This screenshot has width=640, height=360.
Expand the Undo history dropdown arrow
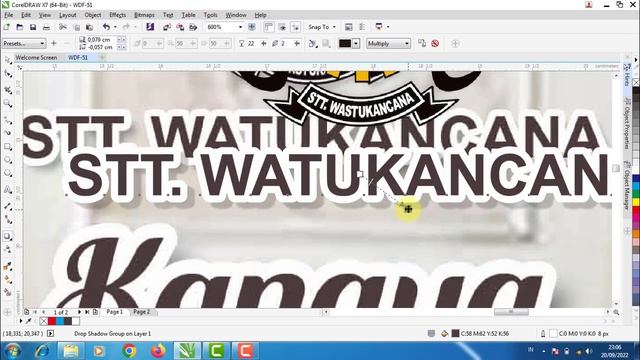coord(115,27)
